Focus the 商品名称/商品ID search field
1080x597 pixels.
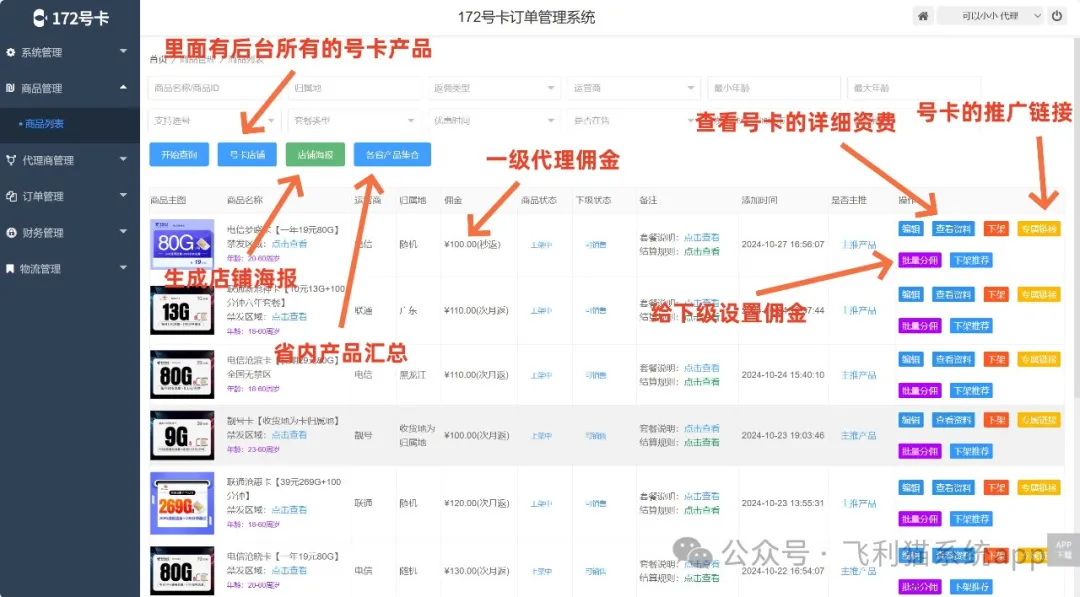click(x=214, y=88)
